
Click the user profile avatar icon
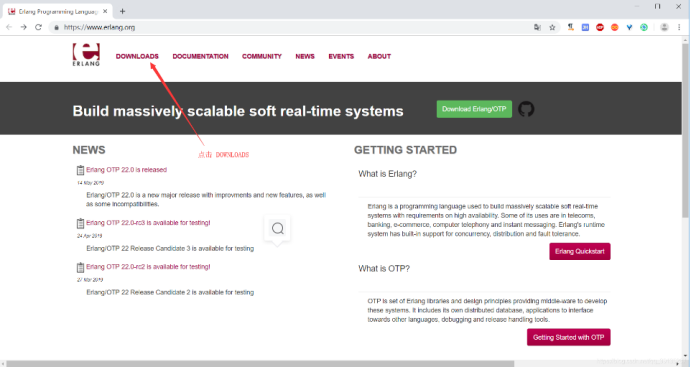tap(664, 27)
